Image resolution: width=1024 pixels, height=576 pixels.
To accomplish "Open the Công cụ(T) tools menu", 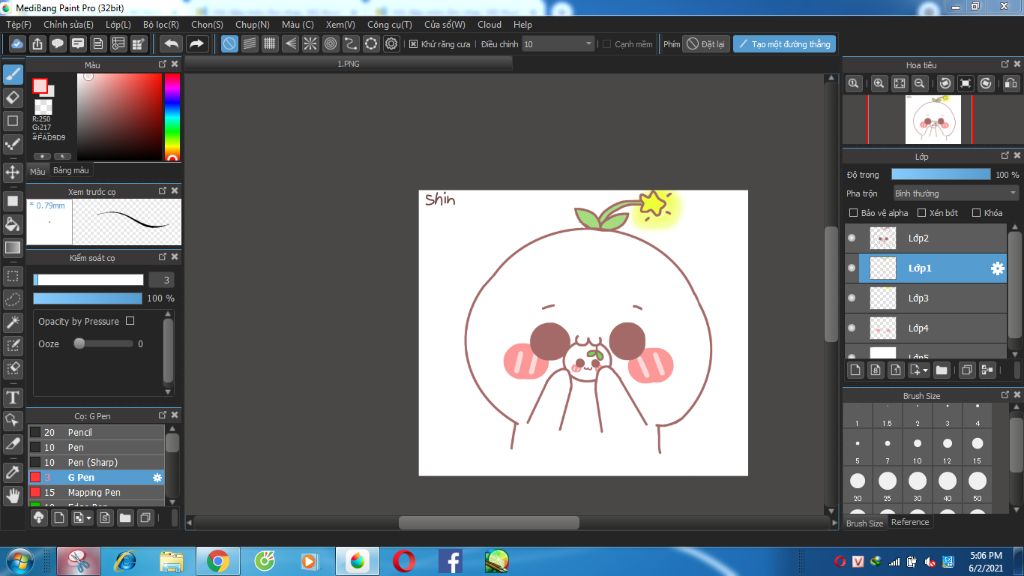I will point(389,25).
